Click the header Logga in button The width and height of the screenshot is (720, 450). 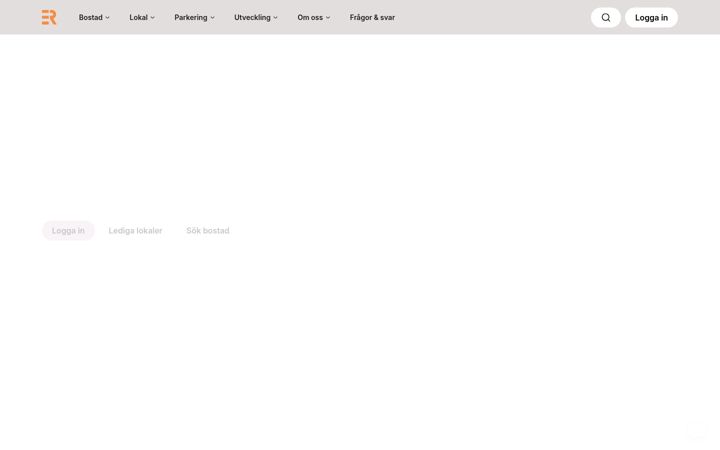click(651, 17)
